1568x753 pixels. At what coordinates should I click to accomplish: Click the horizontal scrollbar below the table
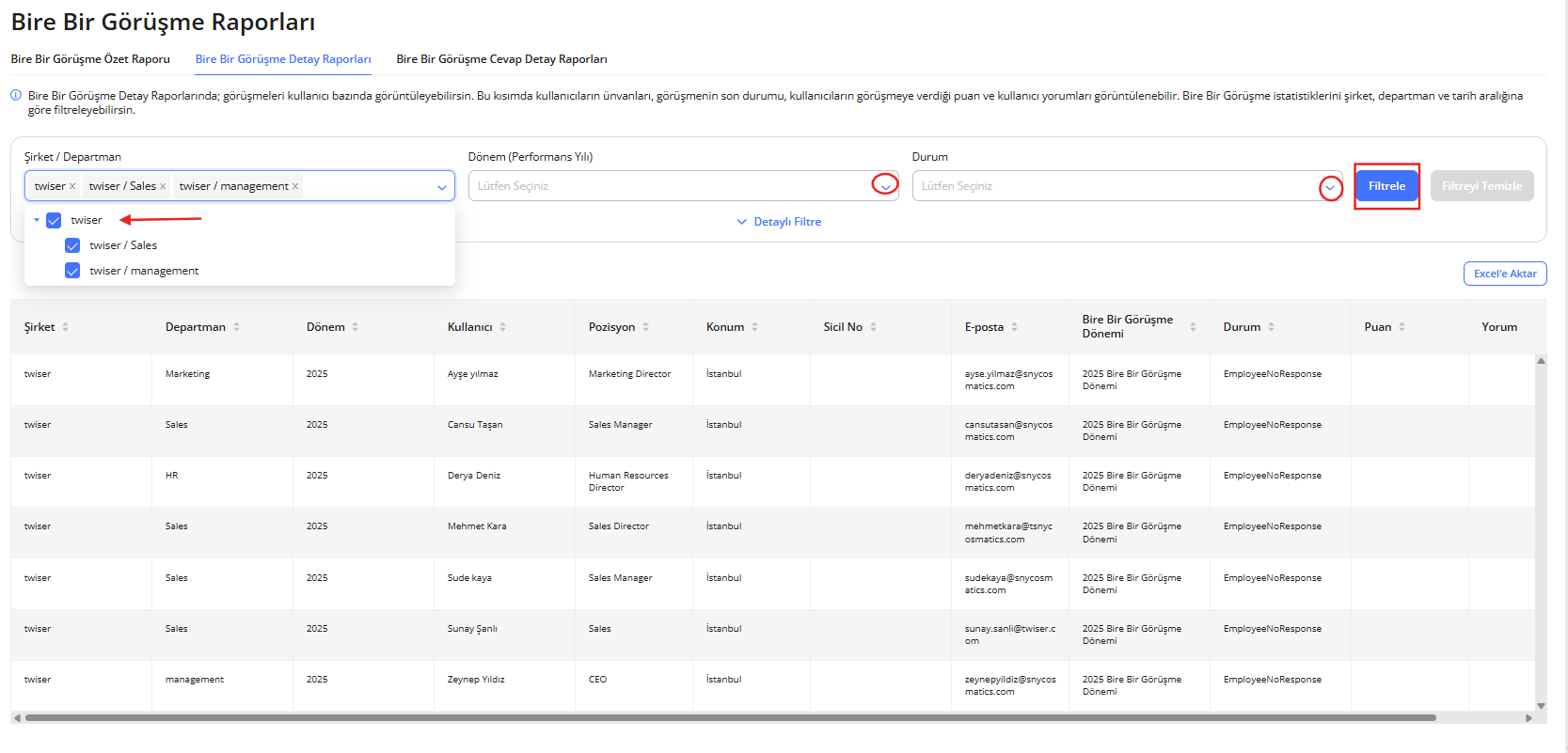click(730, 717)
